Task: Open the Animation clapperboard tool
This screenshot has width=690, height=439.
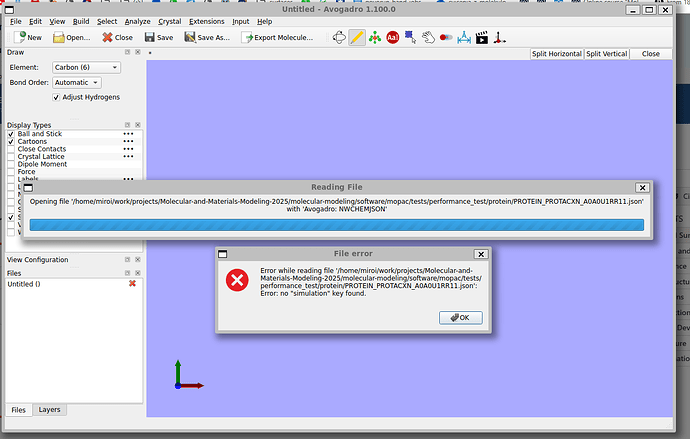Action: click(482, 38)
